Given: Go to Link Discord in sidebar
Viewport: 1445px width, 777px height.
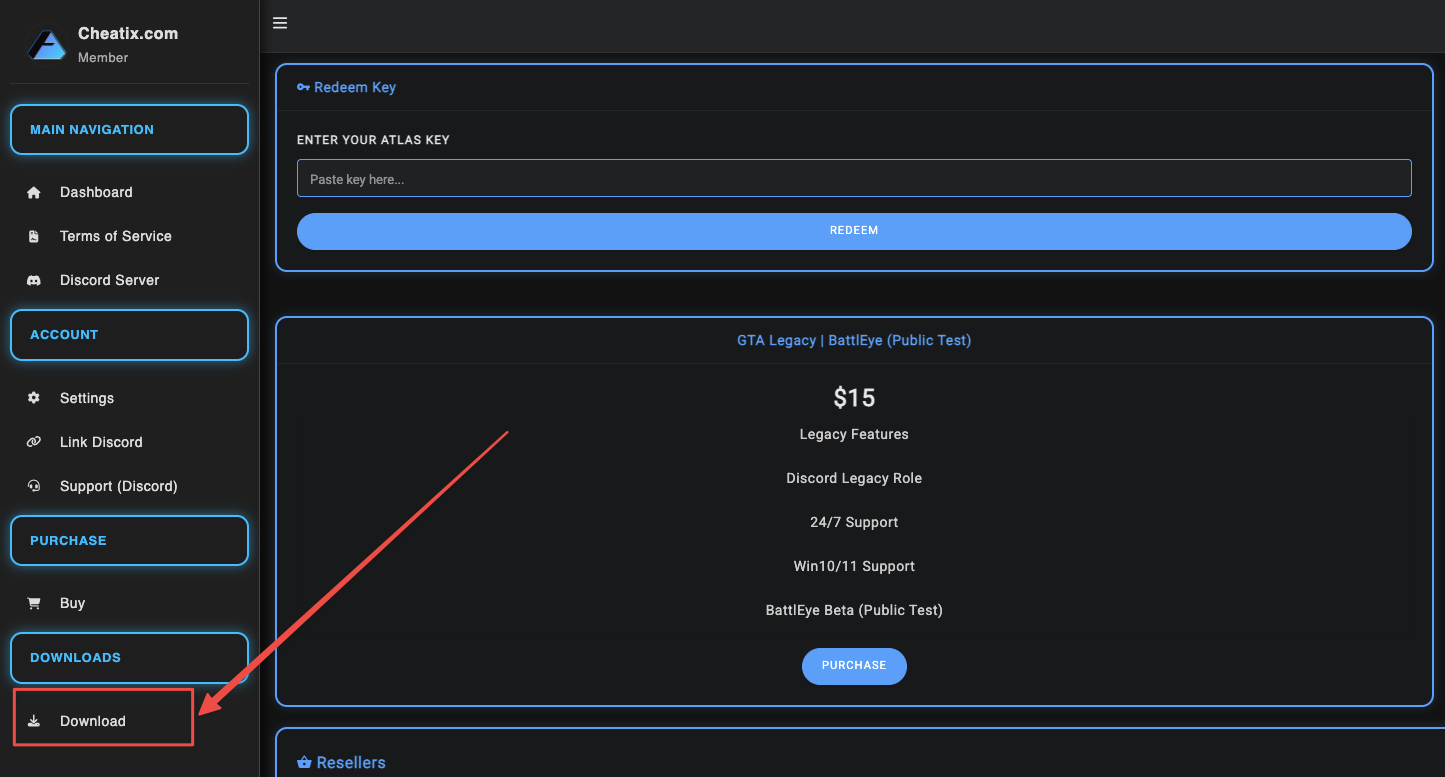Looking at the screenshot, I should click(101, 442).
